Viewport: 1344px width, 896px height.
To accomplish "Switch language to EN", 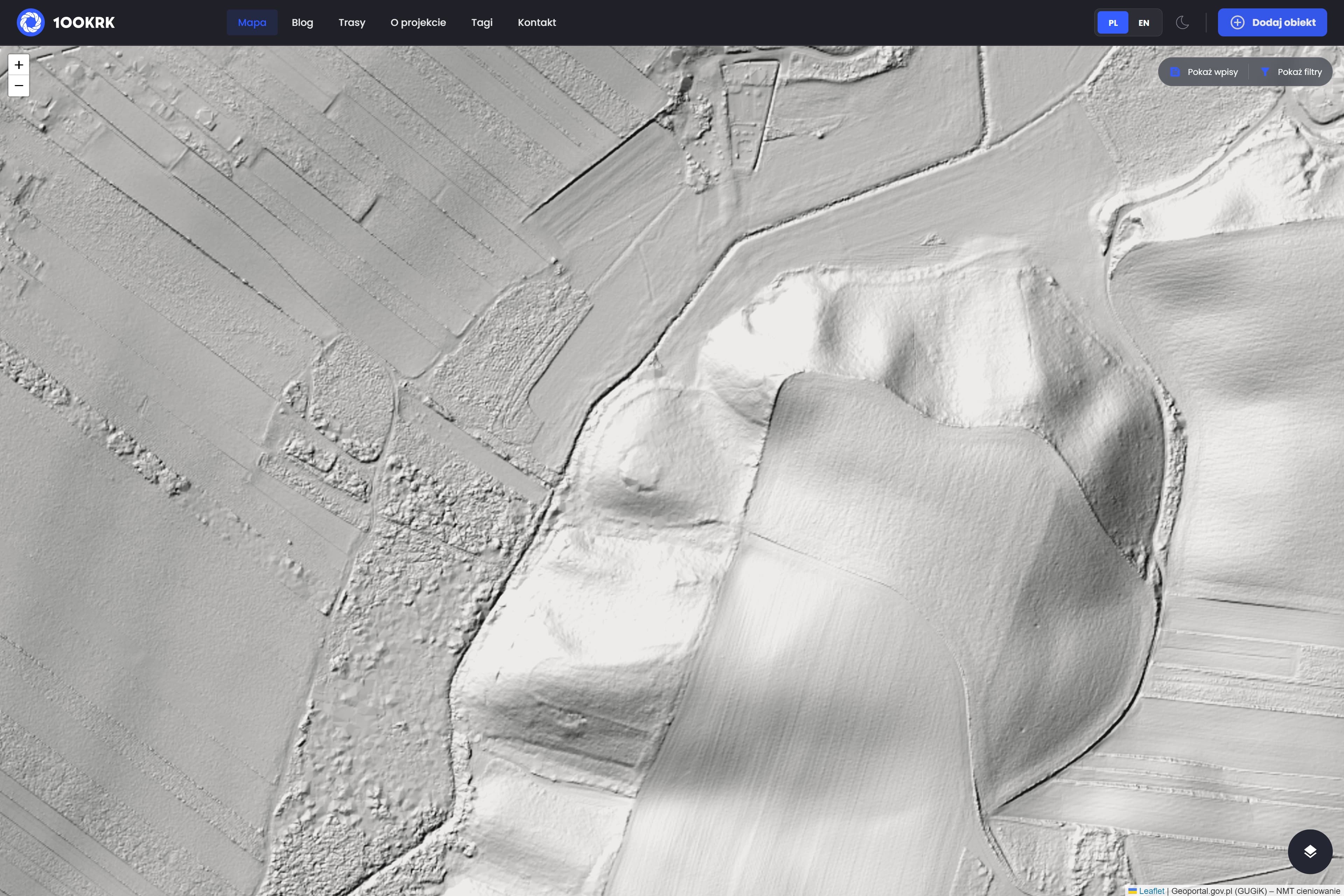I will [x=1143, y=23].
